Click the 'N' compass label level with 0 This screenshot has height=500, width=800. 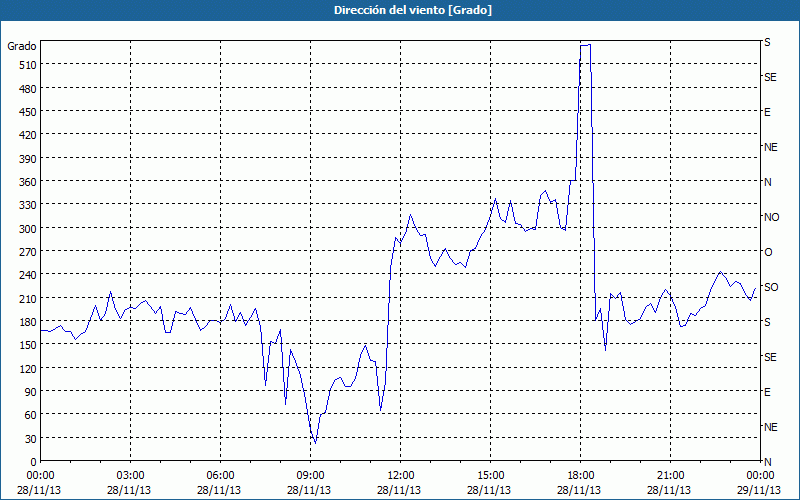(x=768, y=462)
